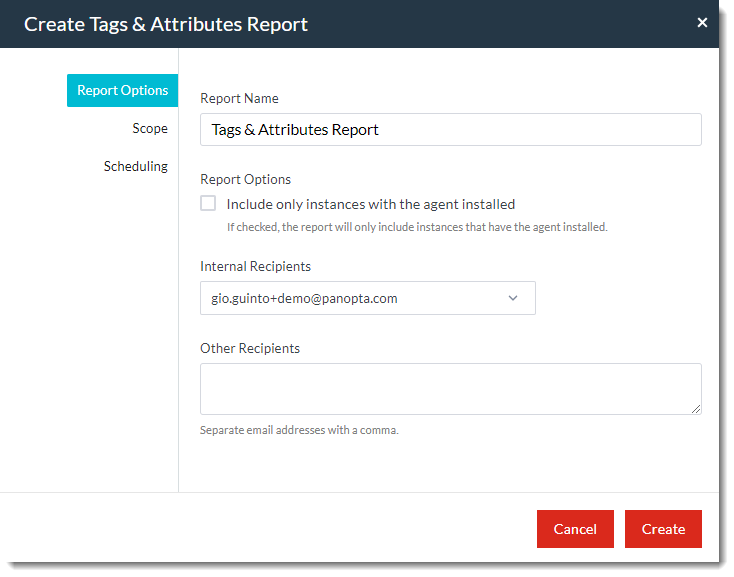The width and height of the screenshot is (734, 577).
Task: Click the 'Include only instances with the agent installed' label
Action: click(x=370, y=204)
